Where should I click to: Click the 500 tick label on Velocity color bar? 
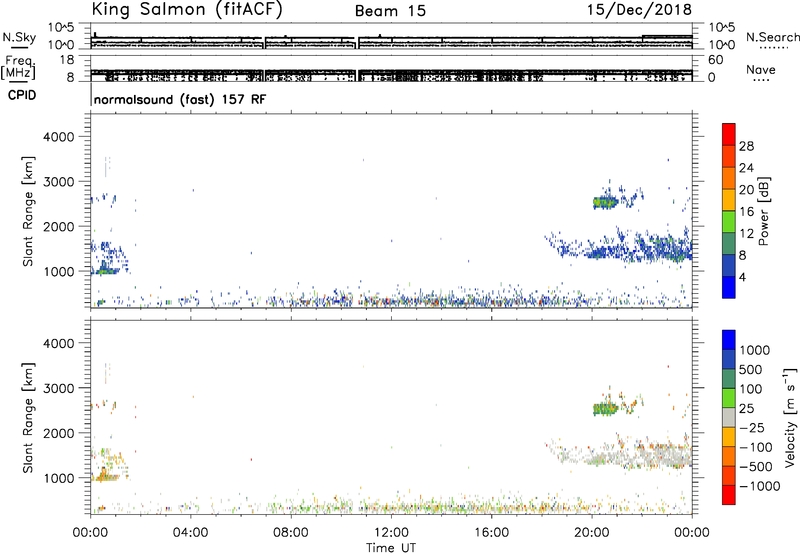click(x=751, y=369)
